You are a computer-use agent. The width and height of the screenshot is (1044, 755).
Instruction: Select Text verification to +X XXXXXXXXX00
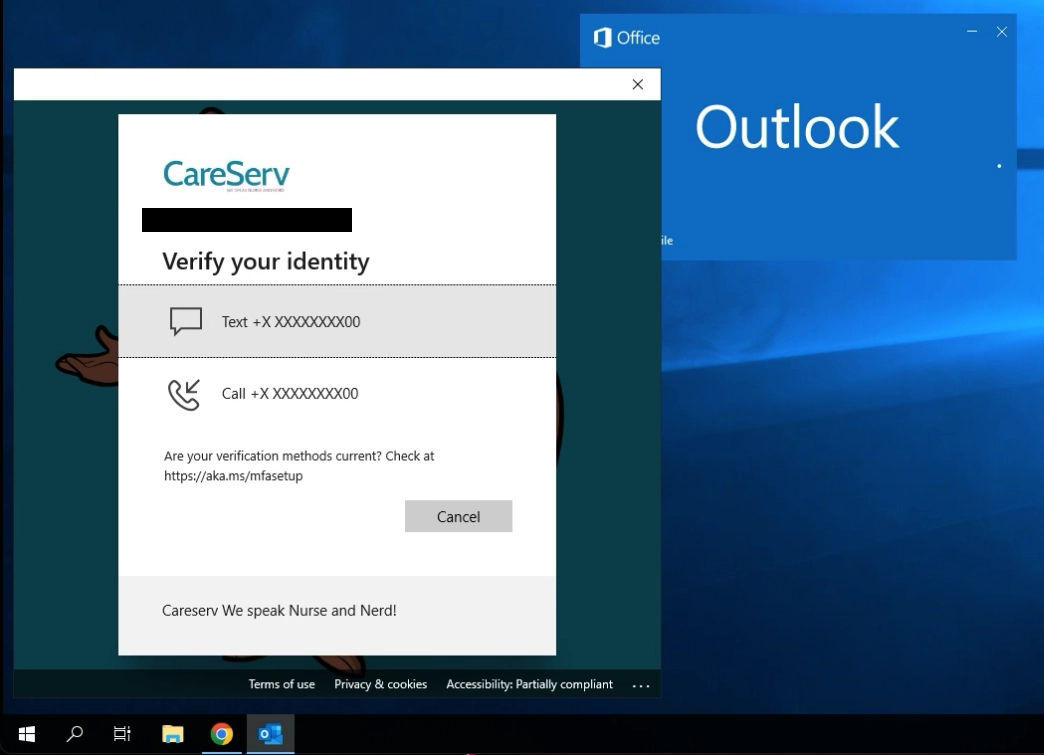tap(337, 322)
